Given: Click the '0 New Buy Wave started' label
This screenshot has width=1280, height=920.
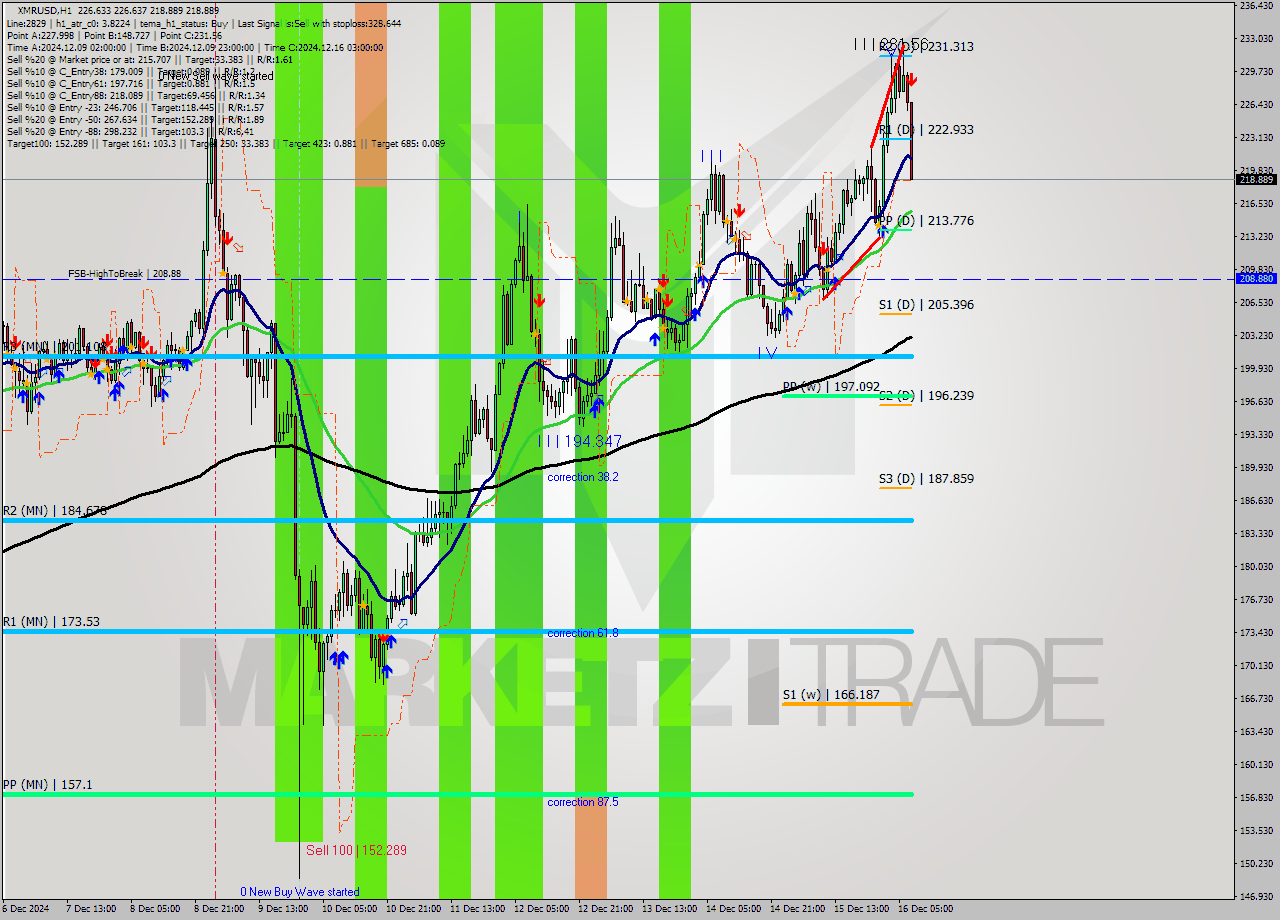Looking at the screenshot, I should coord(299,892).
